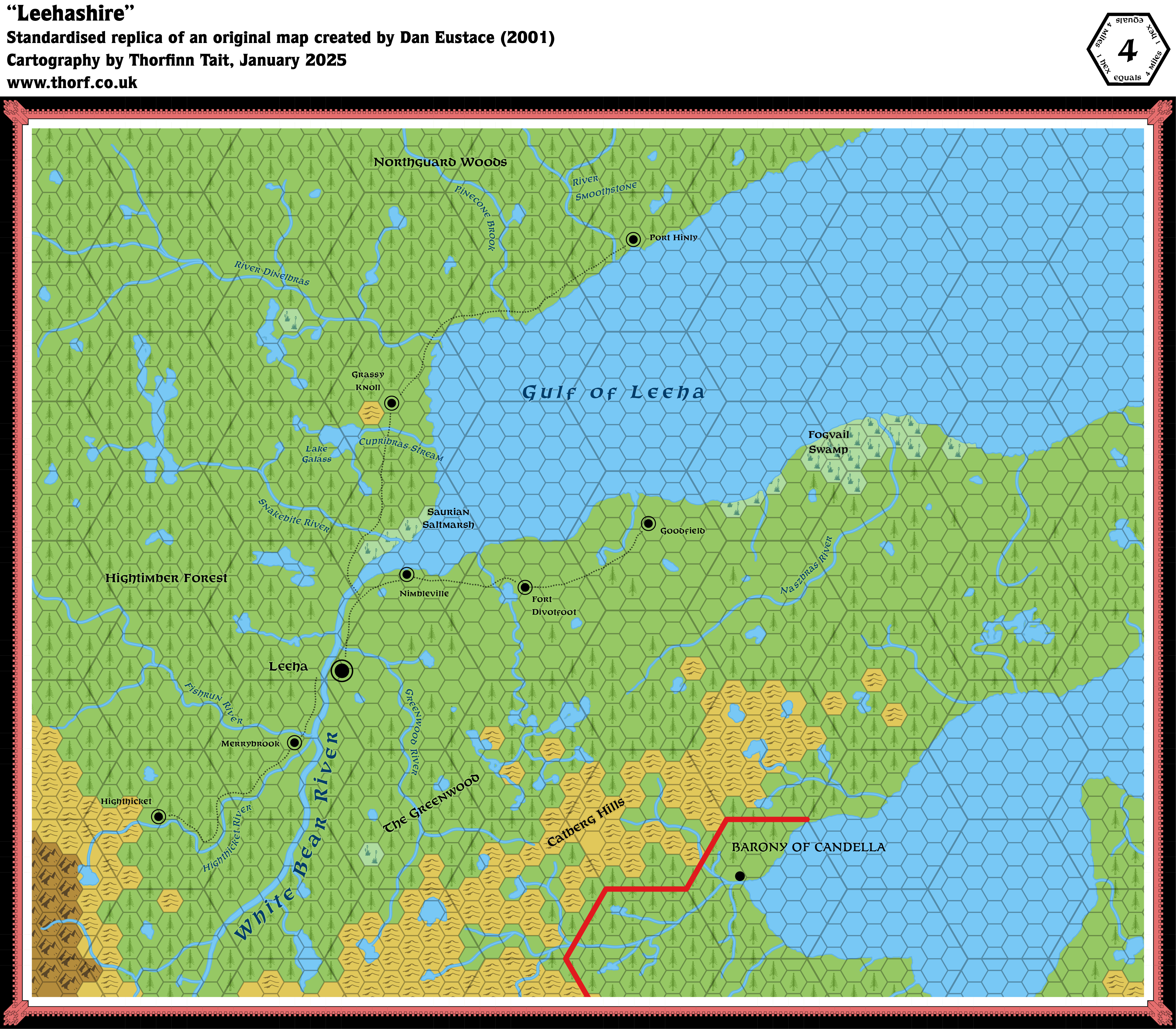The width and height of the screenshot is (1176, 1029).
Task: Click the Port Hinly town marker
Action: [633, 239]
